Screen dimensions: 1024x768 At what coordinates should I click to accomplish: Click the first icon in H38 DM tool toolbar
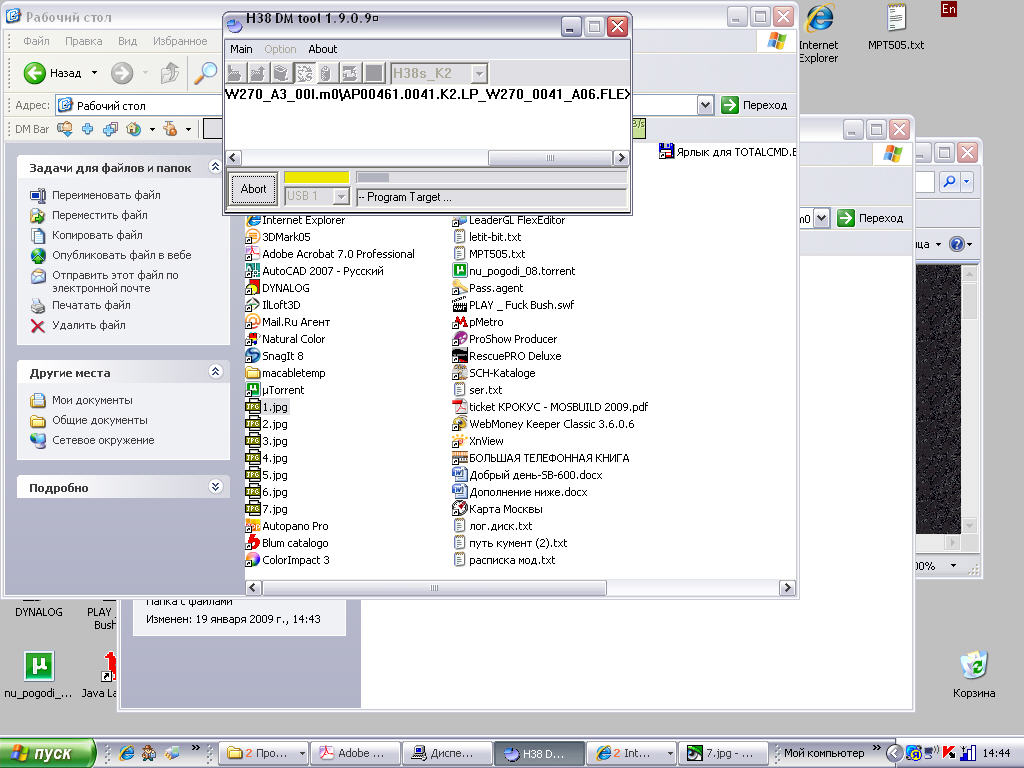(235, 73)
